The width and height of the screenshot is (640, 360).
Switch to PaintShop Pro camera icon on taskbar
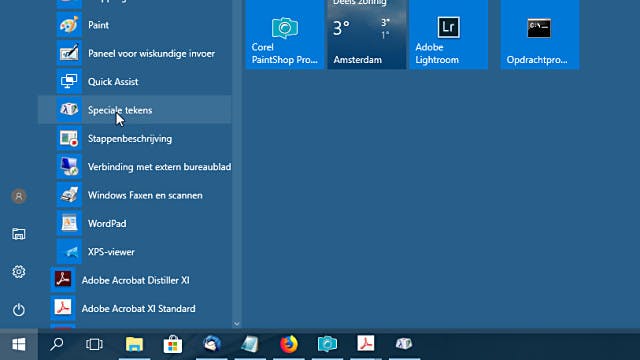pos(327,344)
